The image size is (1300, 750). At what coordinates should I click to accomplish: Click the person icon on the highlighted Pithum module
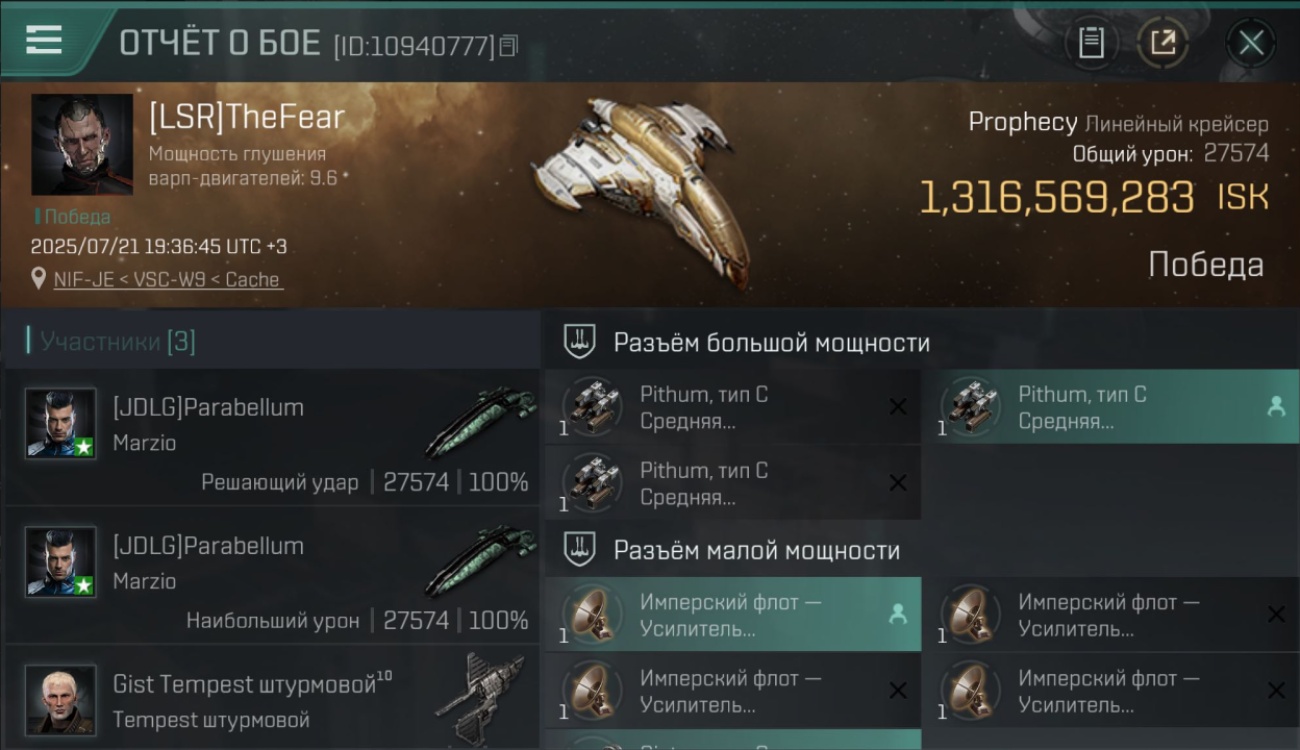(1276, 406)
